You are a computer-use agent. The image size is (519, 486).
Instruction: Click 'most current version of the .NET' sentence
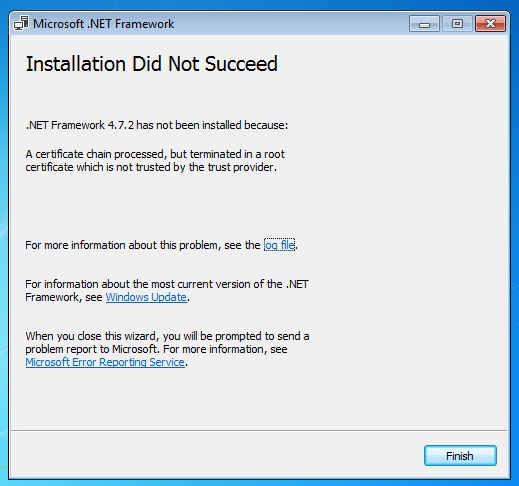(x=167, y=284)
